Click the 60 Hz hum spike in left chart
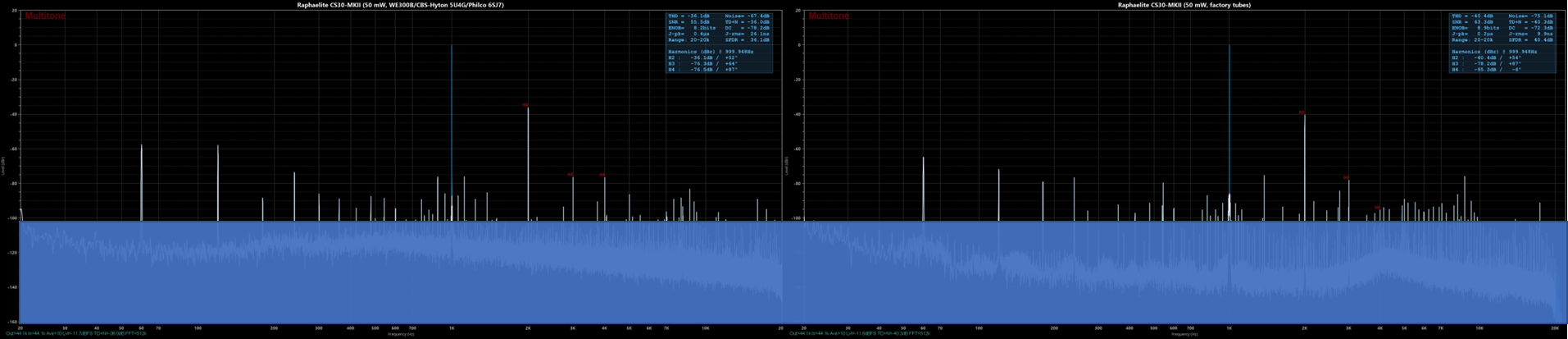 (x=141, y=182)
